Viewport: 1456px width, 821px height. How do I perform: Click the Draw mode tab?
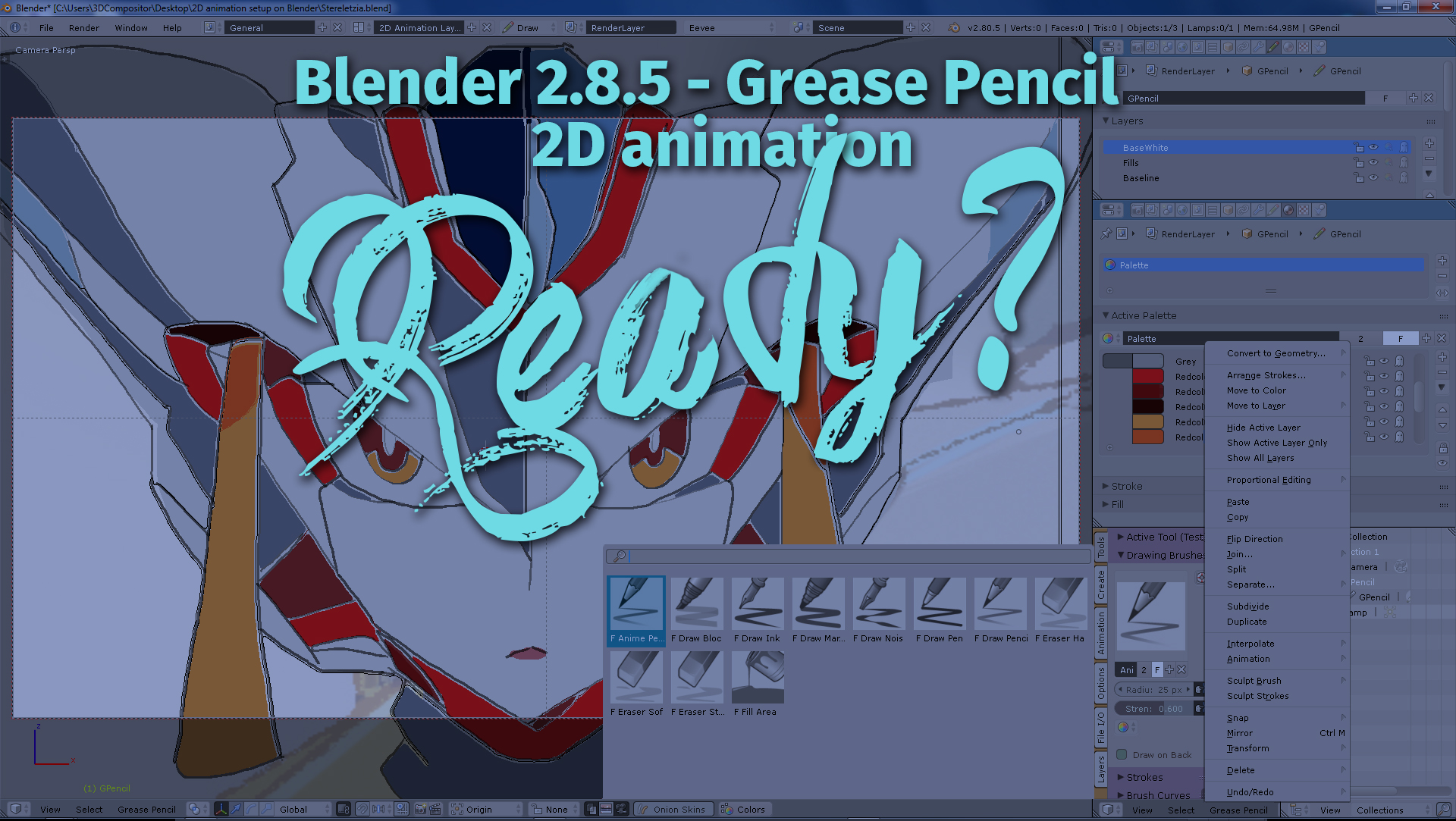click(529, 27)
